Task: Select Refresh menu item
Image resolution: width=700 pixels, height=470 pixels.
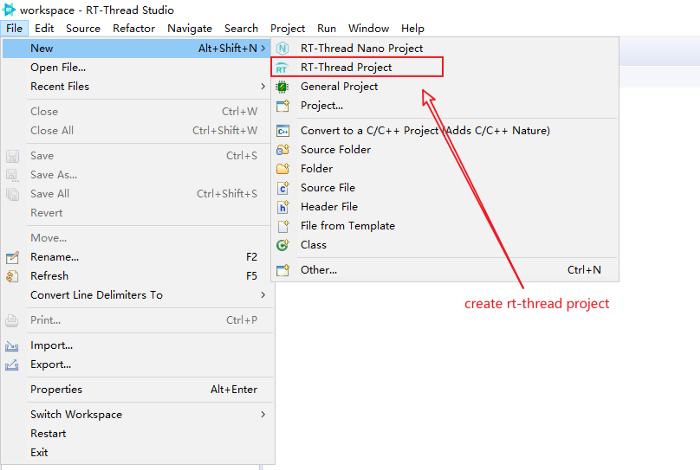Action: point(138,276)
